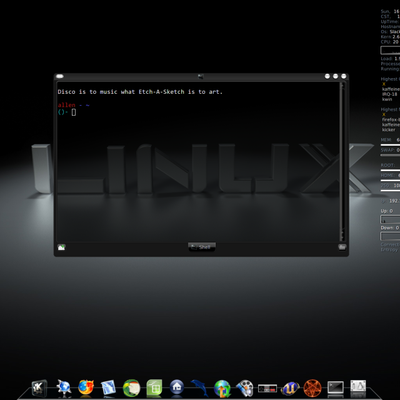Close the Konsole window
Viewport: 400px width, 400px height.
click(x=344, y=76)
